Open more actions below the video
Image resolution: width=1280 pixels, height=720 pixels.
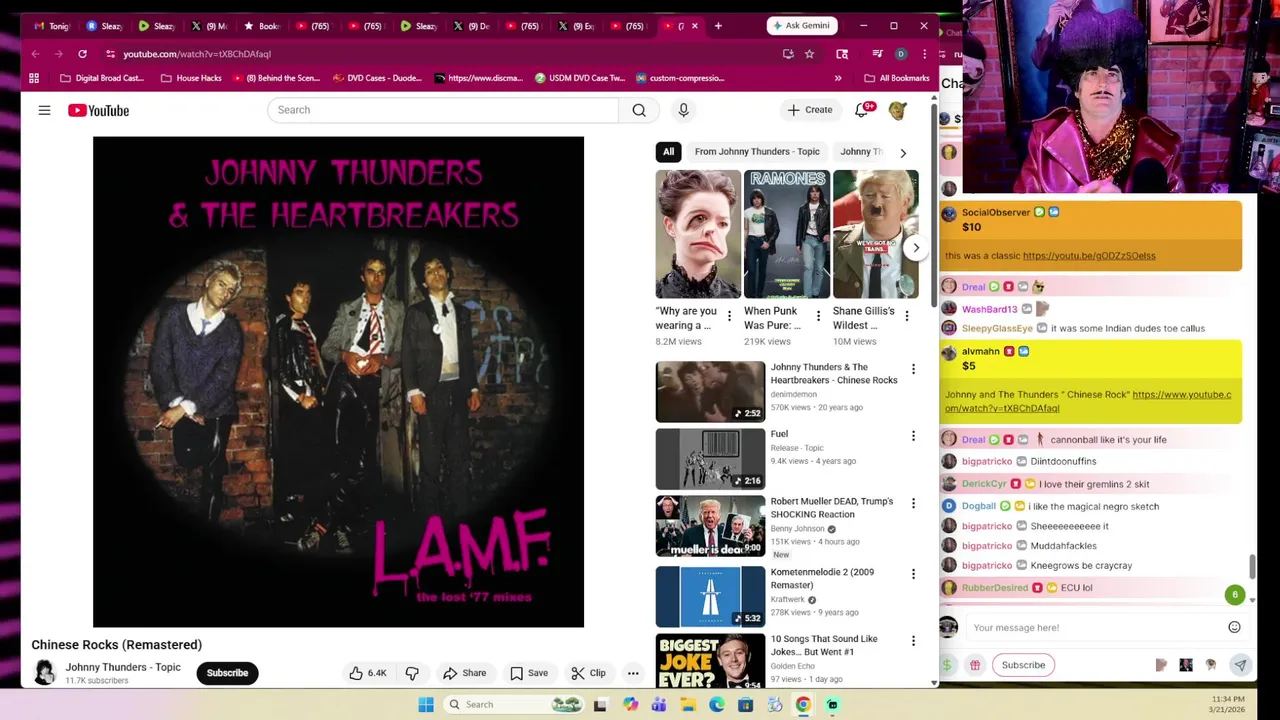pyautogui.click(x=633, y=673)
